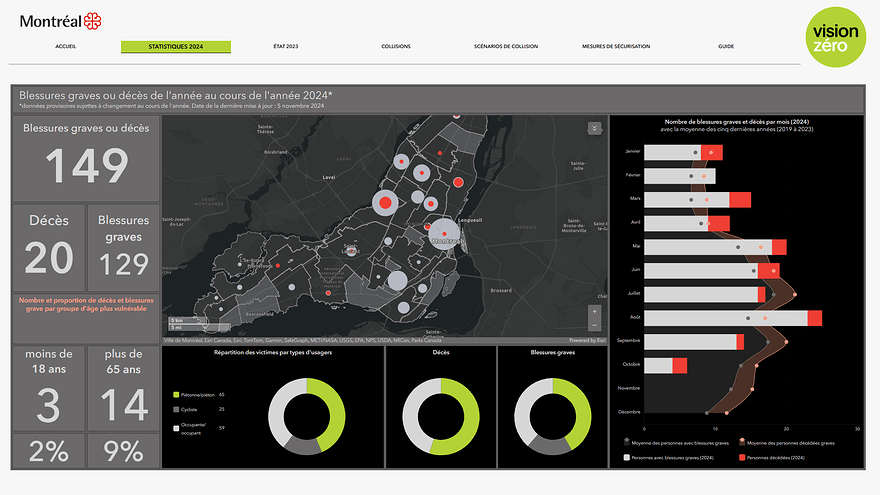Click the Blessures graves chart green slice
This screenshot has width=880, height=495.
pos(582,412)
